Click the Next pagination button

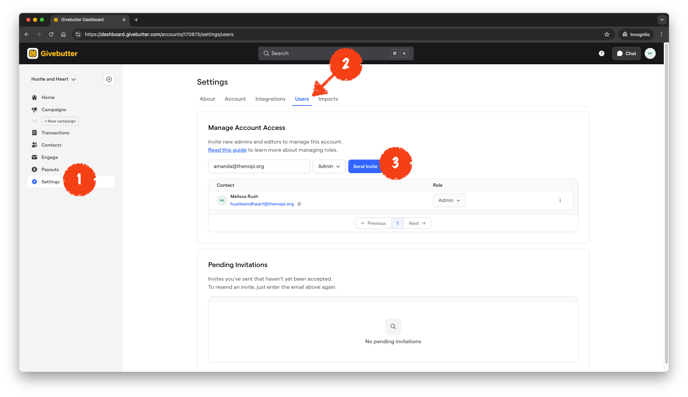(417, 223)
